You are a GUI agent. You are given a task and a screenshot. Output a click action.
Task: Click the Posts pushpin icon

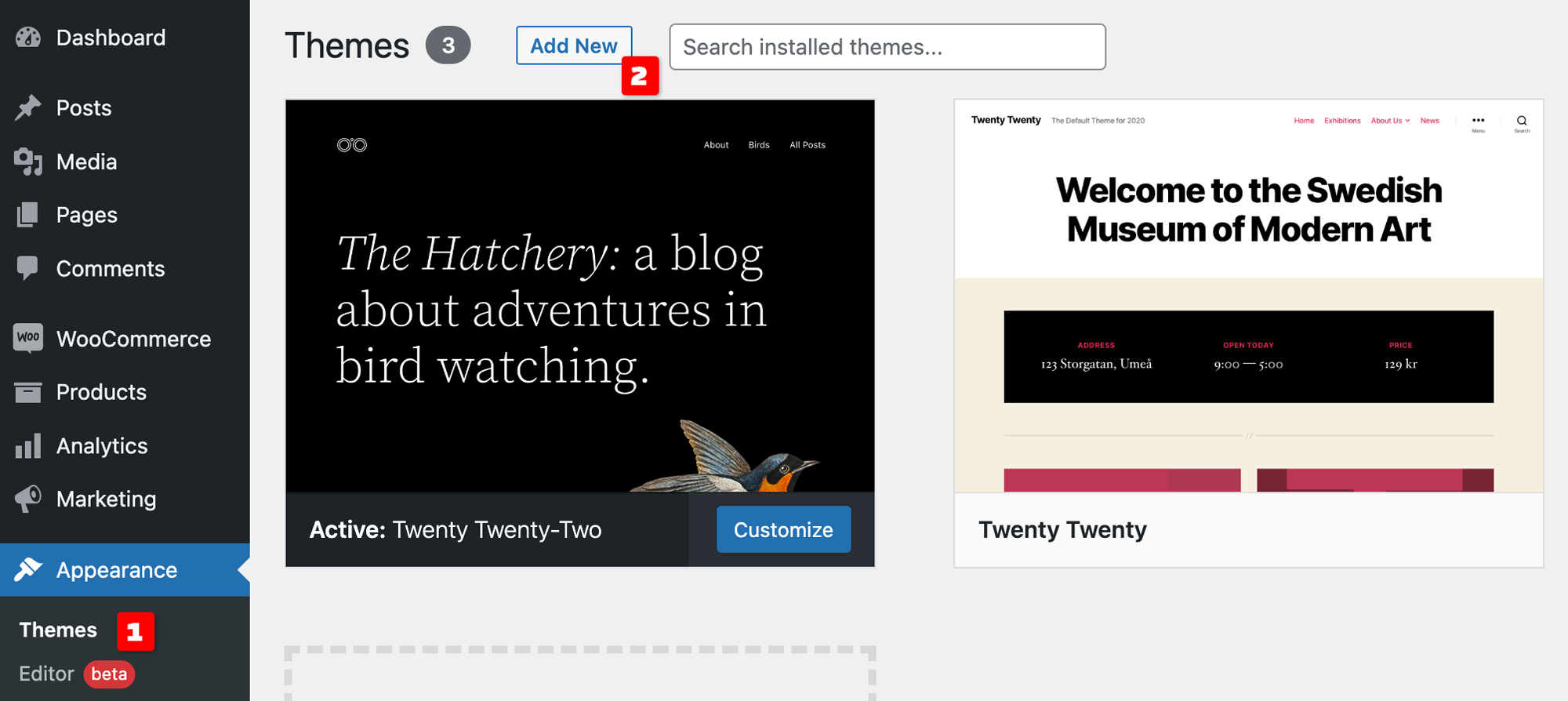(x=28, y=107)
